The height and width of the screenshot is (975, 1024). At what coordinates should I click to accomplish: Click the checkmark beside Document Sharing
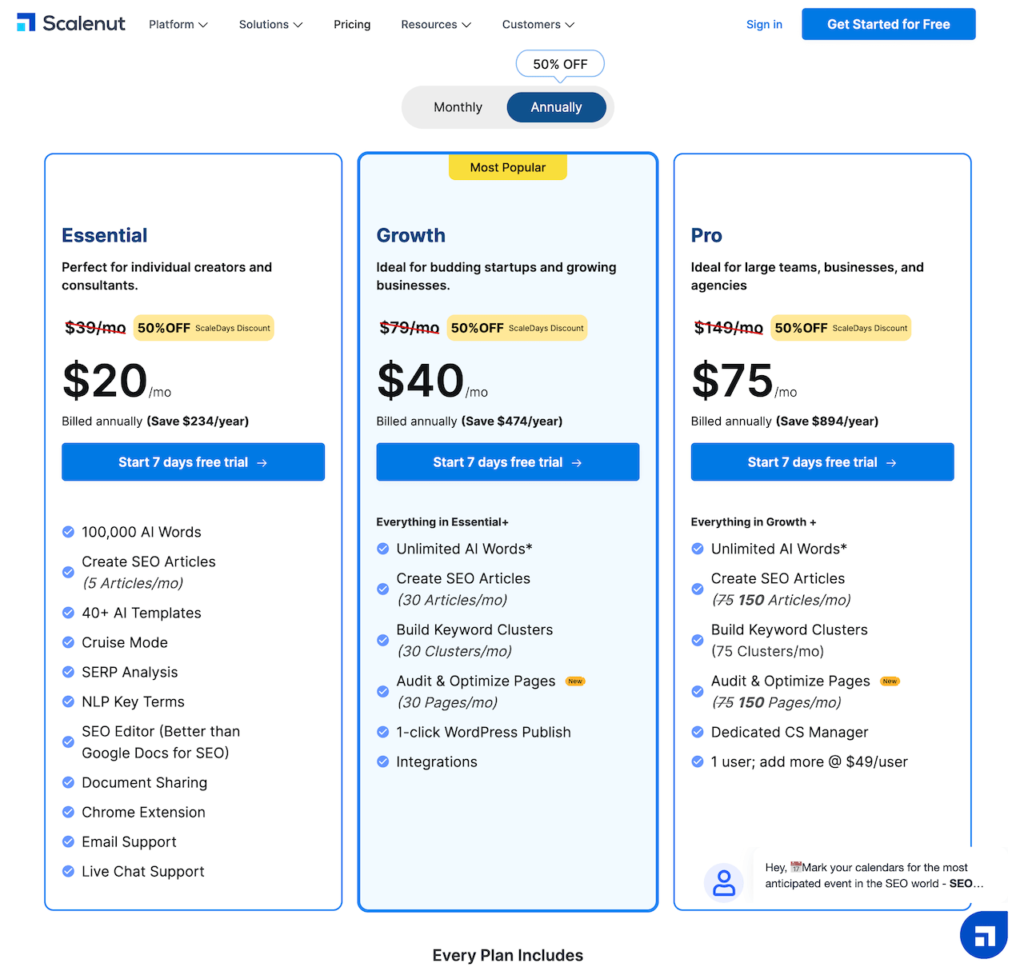[68, 782]
